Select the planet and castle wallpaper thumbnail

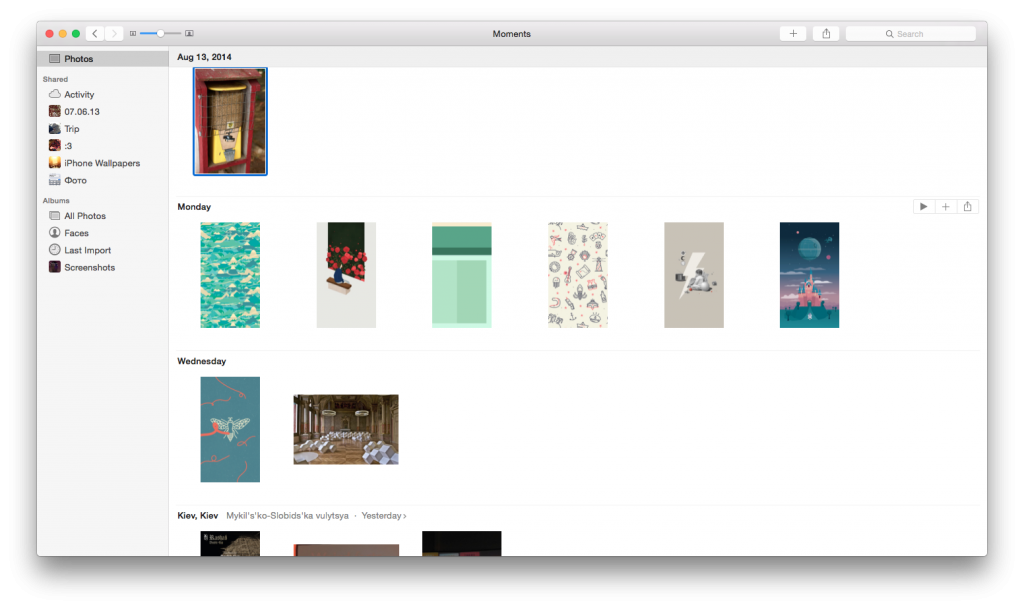[x=809, y=275]
